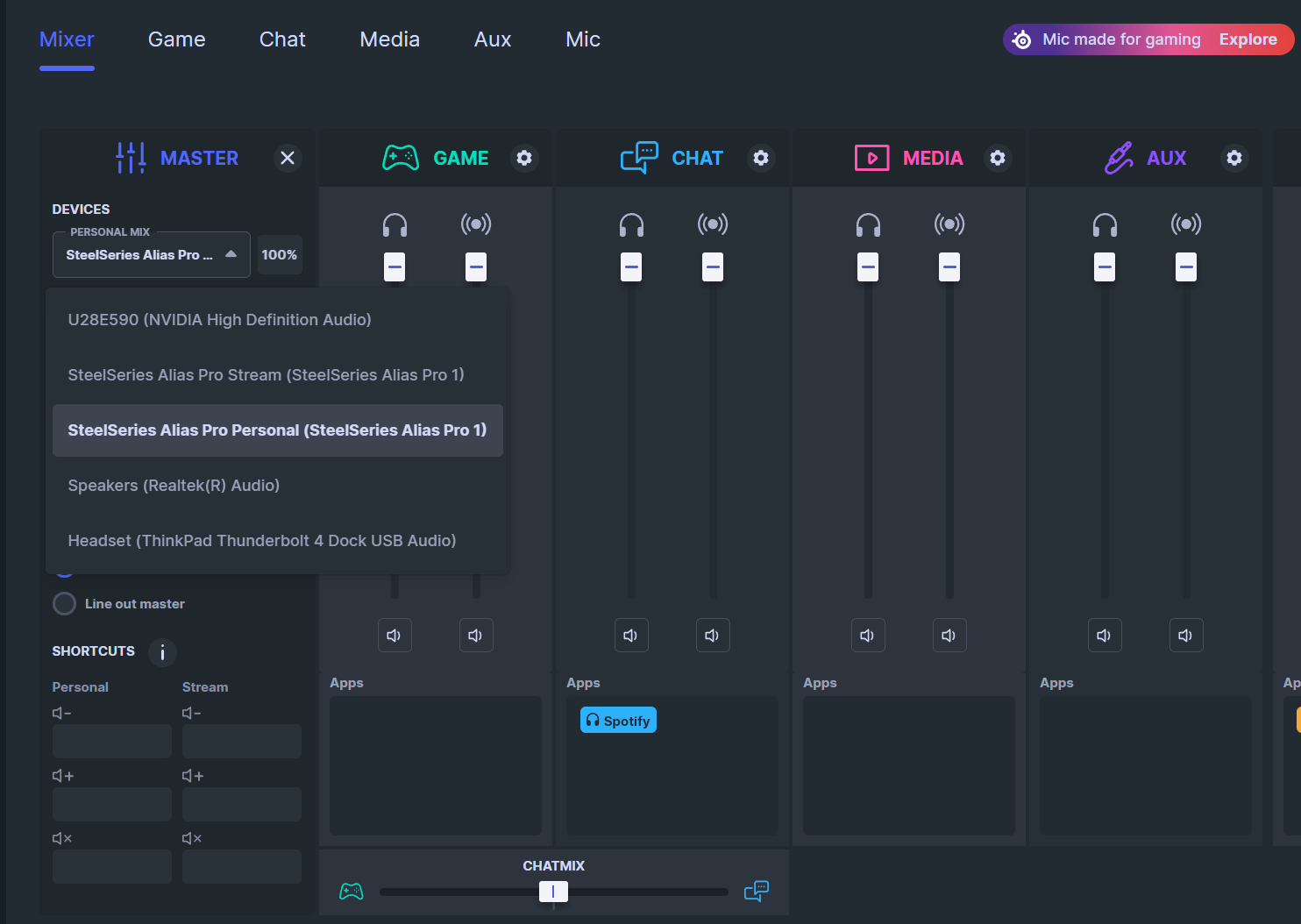Viewport: 1301px width, 924px height.
Task: Close the Master panel
Action: 288,158
